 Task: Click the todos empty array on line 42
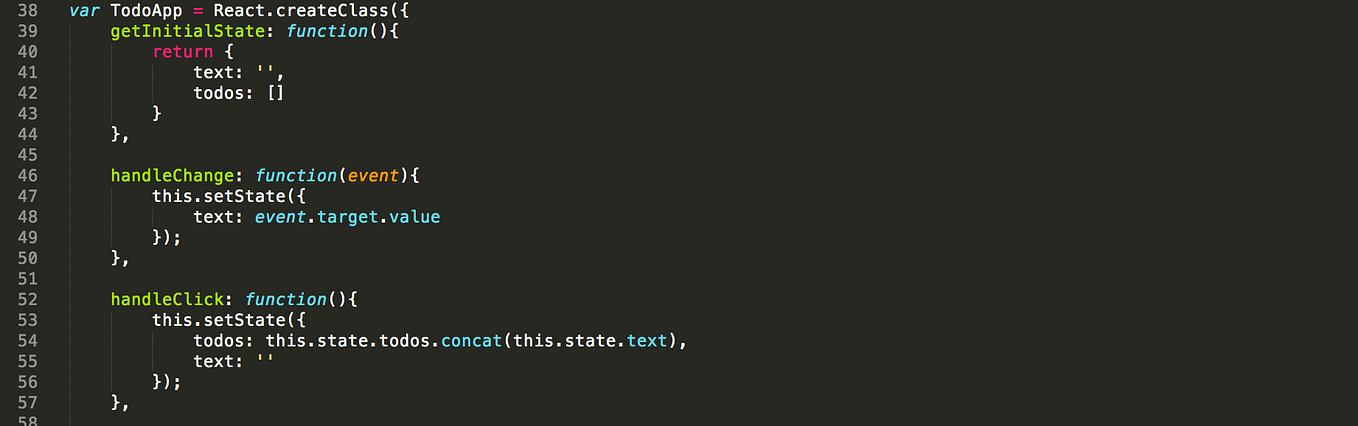point(277,93)
